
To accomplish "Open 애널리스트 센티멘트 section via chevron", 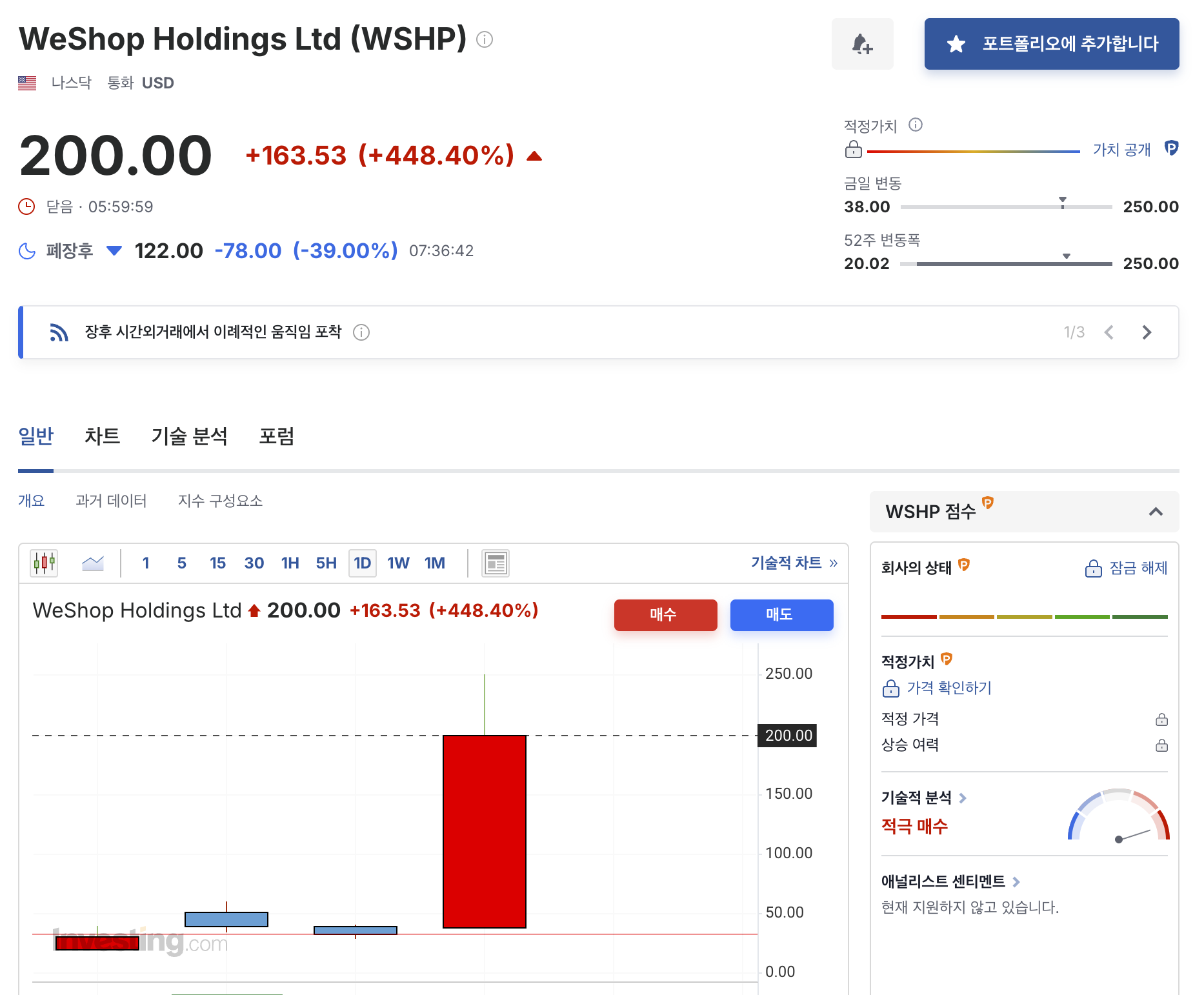I will [1016, 881].
